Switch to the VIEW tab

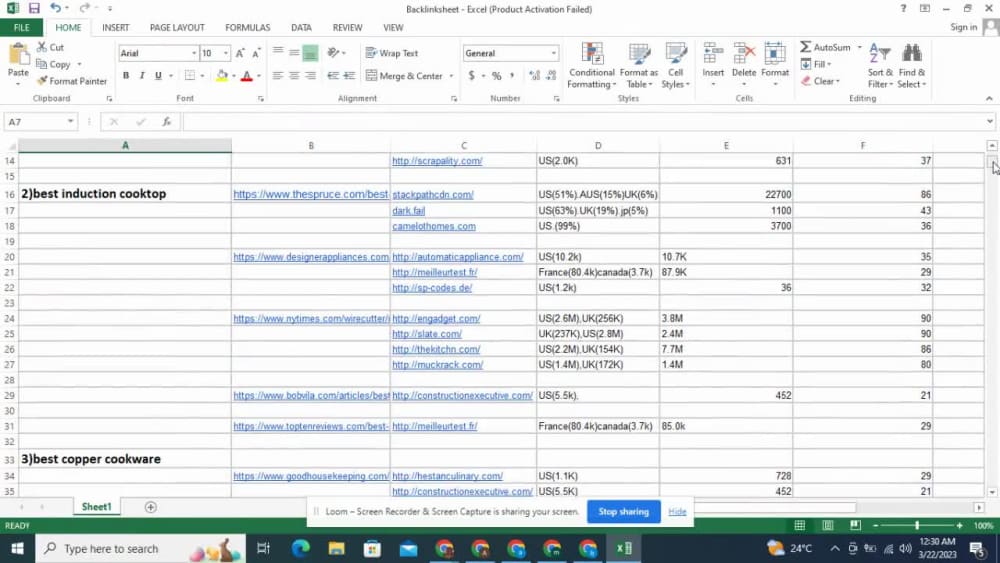[x=393, y=27]
